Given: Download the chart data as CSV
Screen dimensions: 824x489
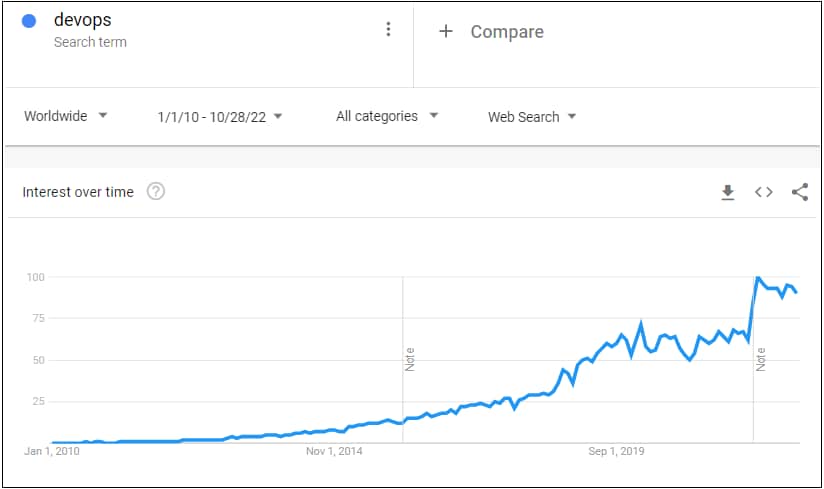Looking at the screenshot, I should (x=728, y=192).
